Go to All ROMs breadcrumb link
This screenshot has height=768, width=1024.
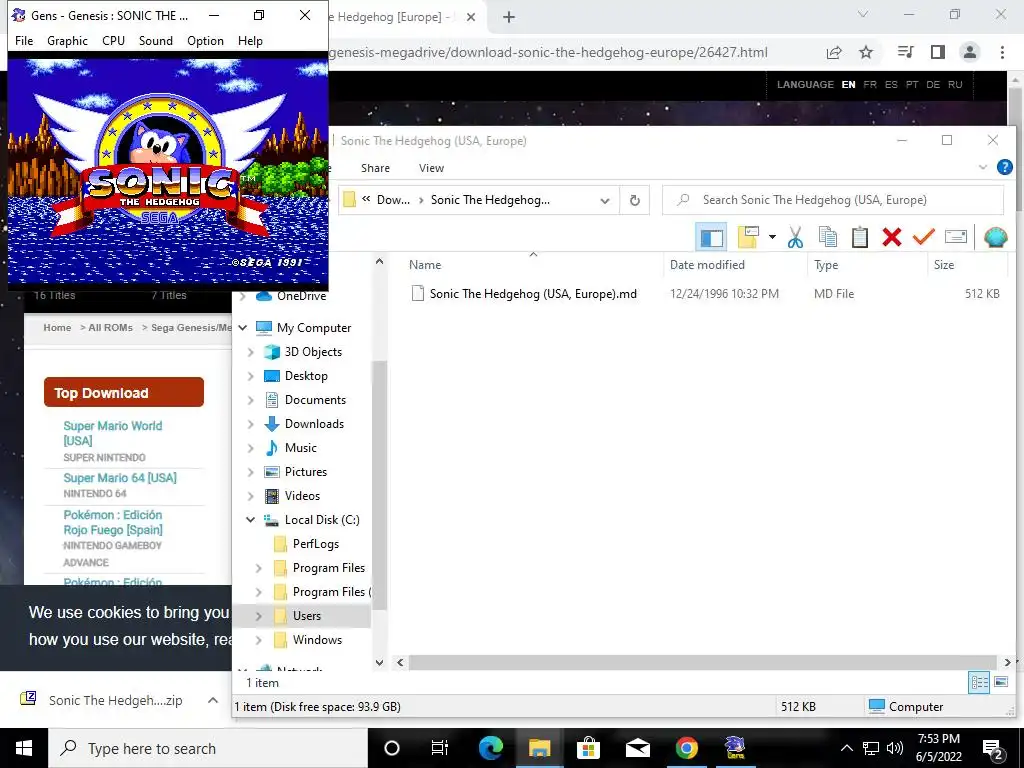[x=110, y=328]
